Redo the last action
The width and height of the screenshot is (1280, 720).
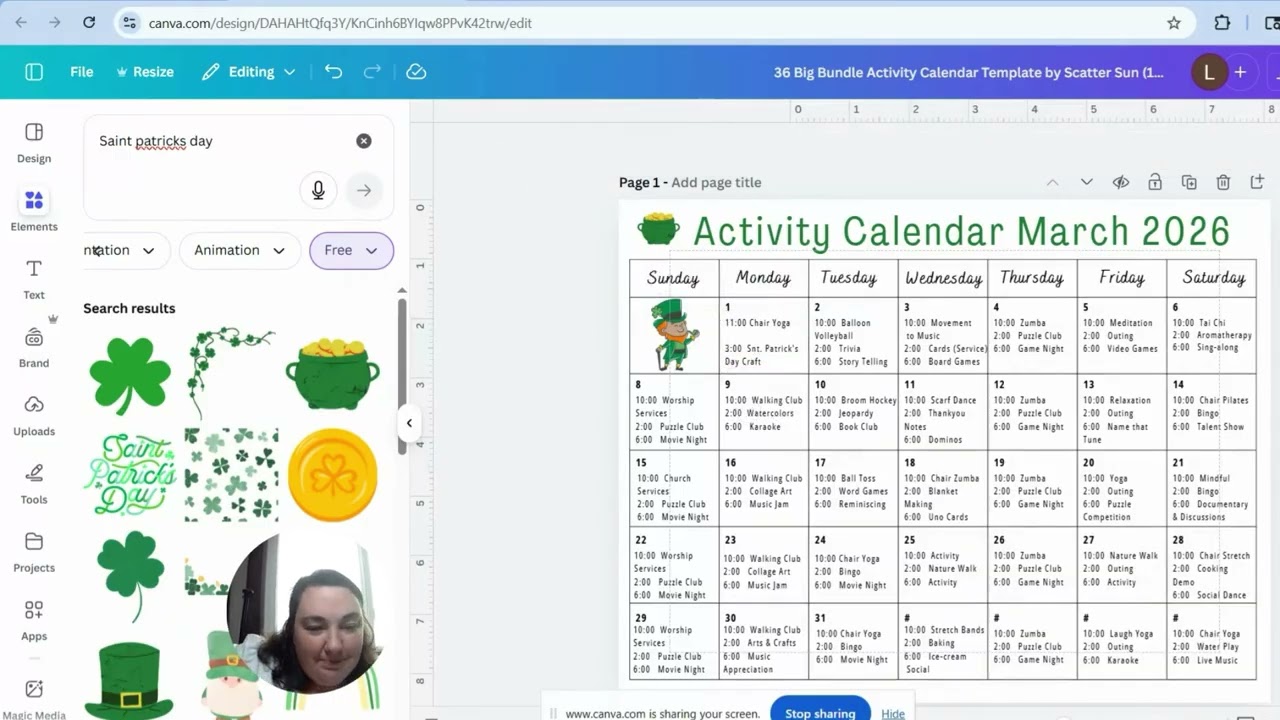(x=372, y=72)
